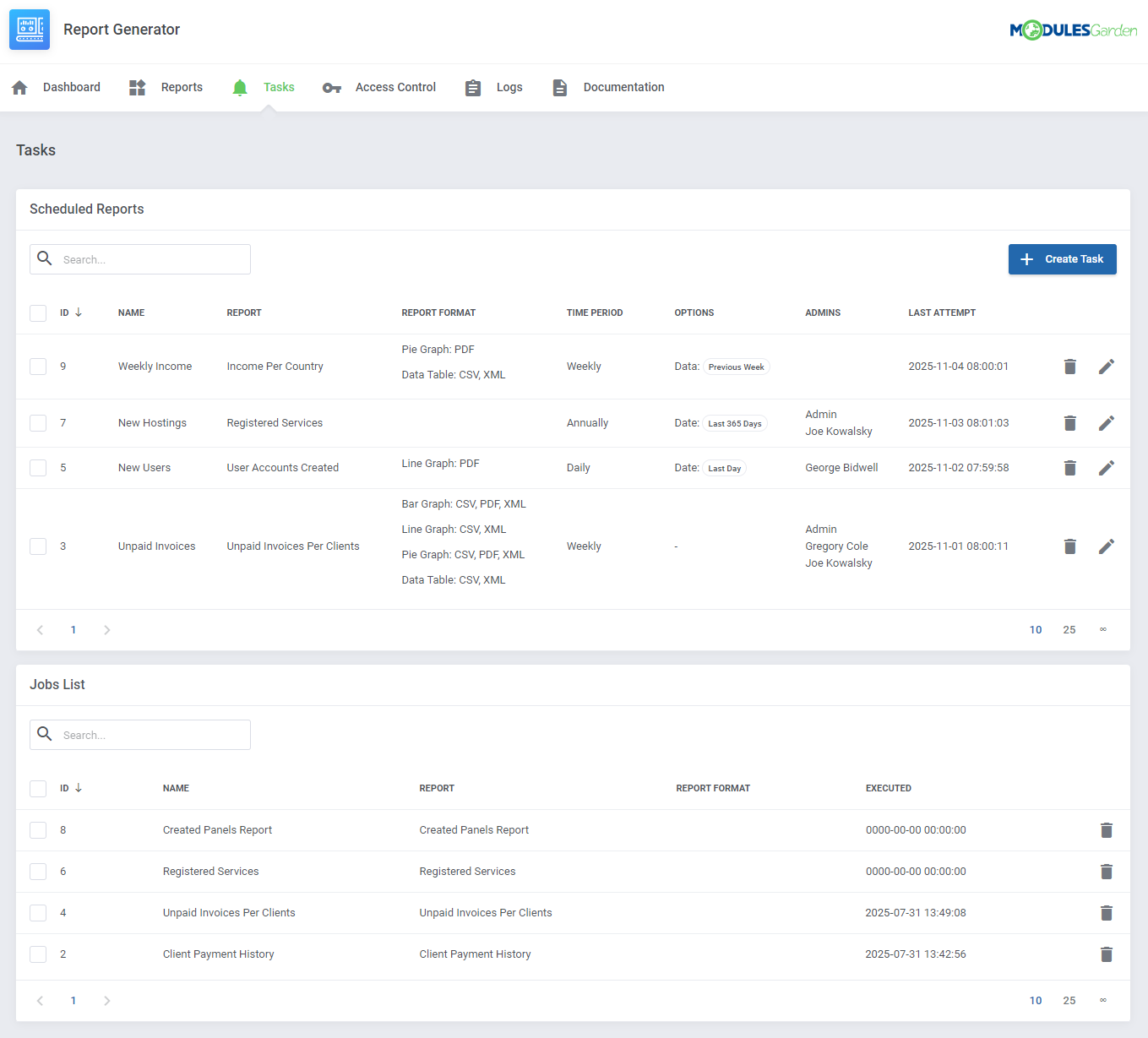Click the Logs clipboard icon
Viewport: 1148px width, 1038px height.
point(472,87)
